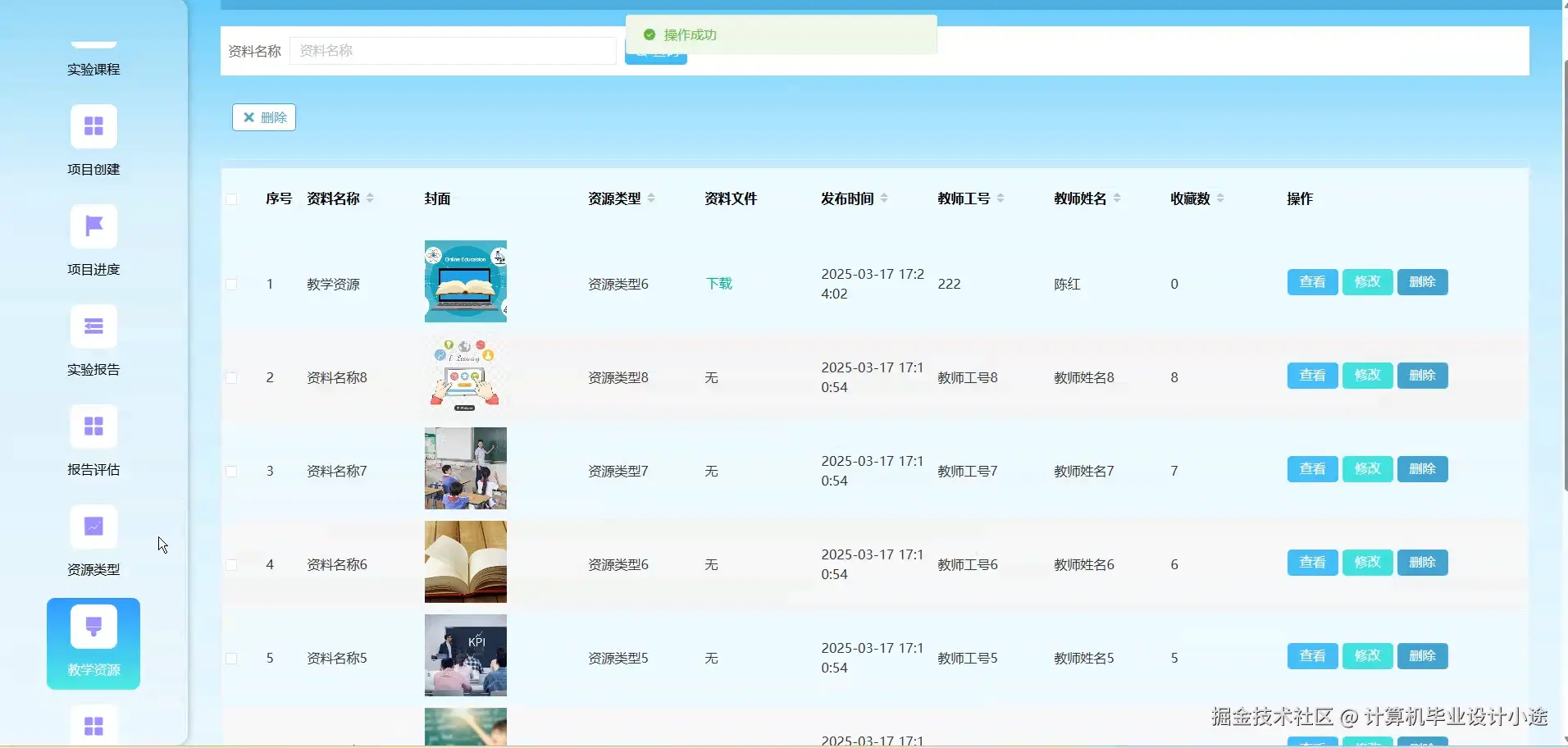
Task: Click the 实验报告 sidebar icon
Action: click(x=93, y=326)
